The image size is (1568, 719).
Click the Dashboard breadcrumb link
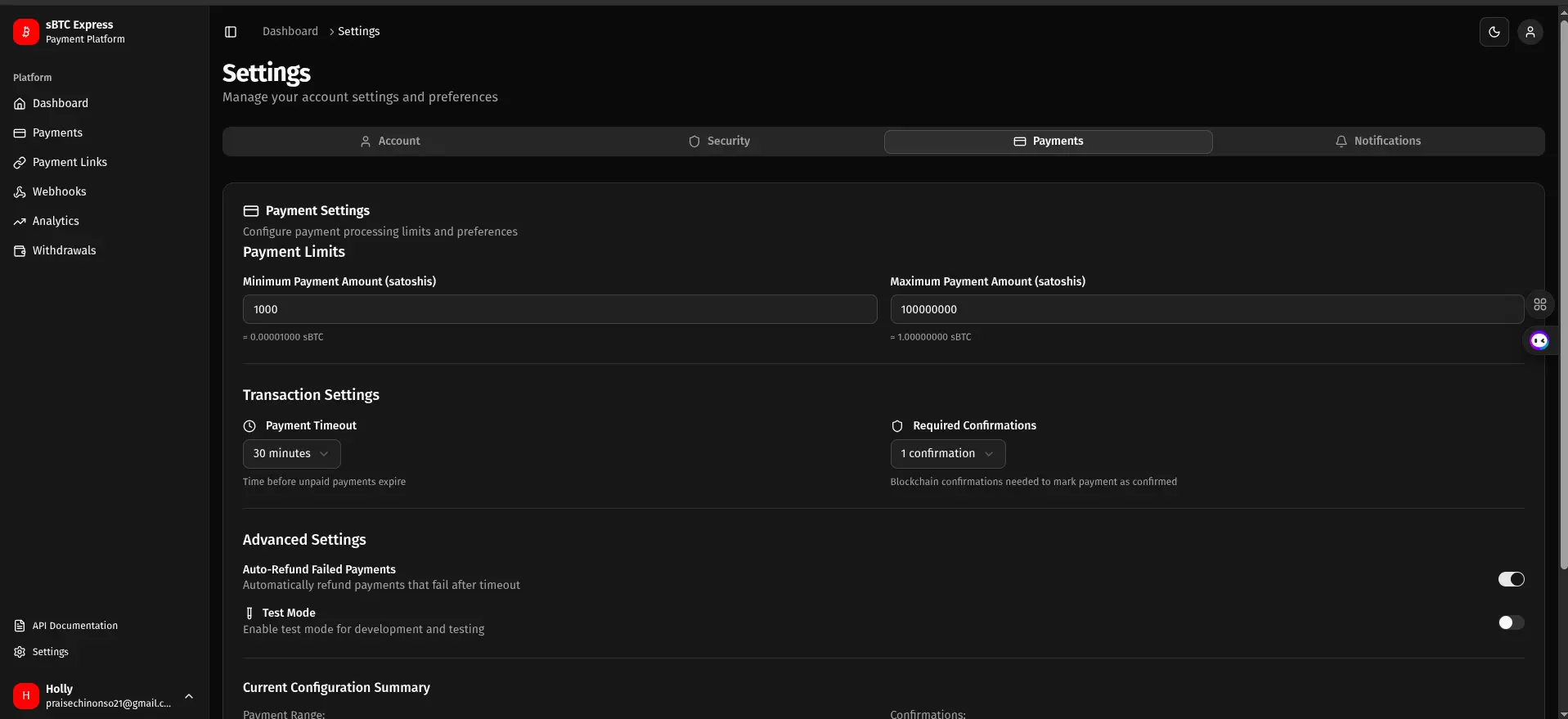(290, 32)
